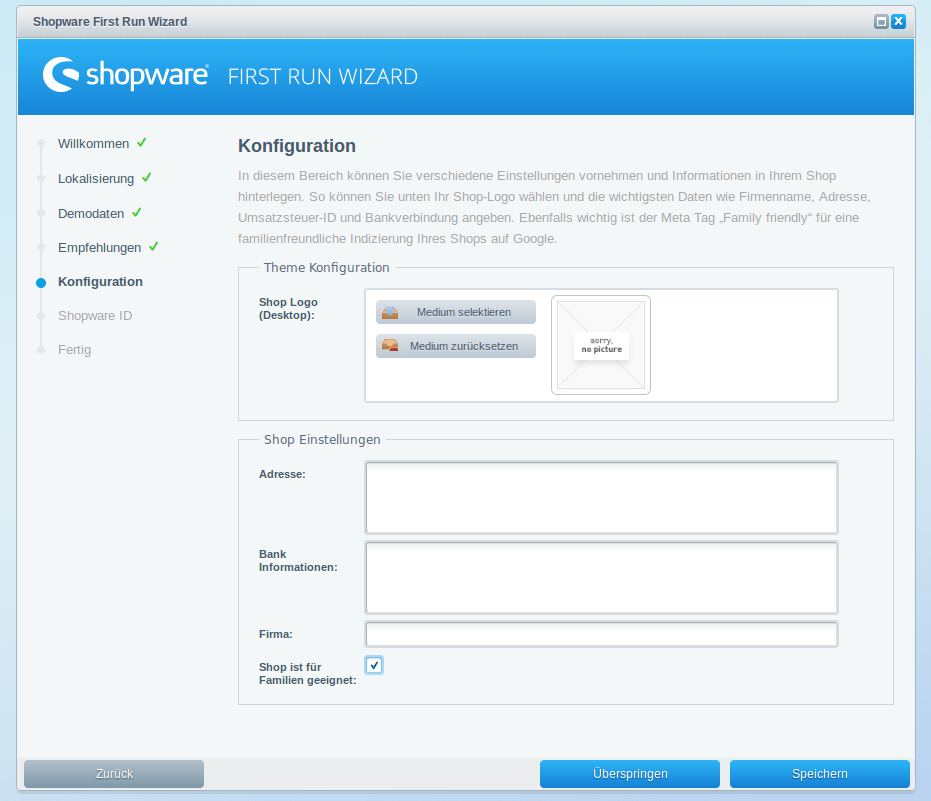Click green checkmark beside Empfehlungen

[x=154, y=247]
